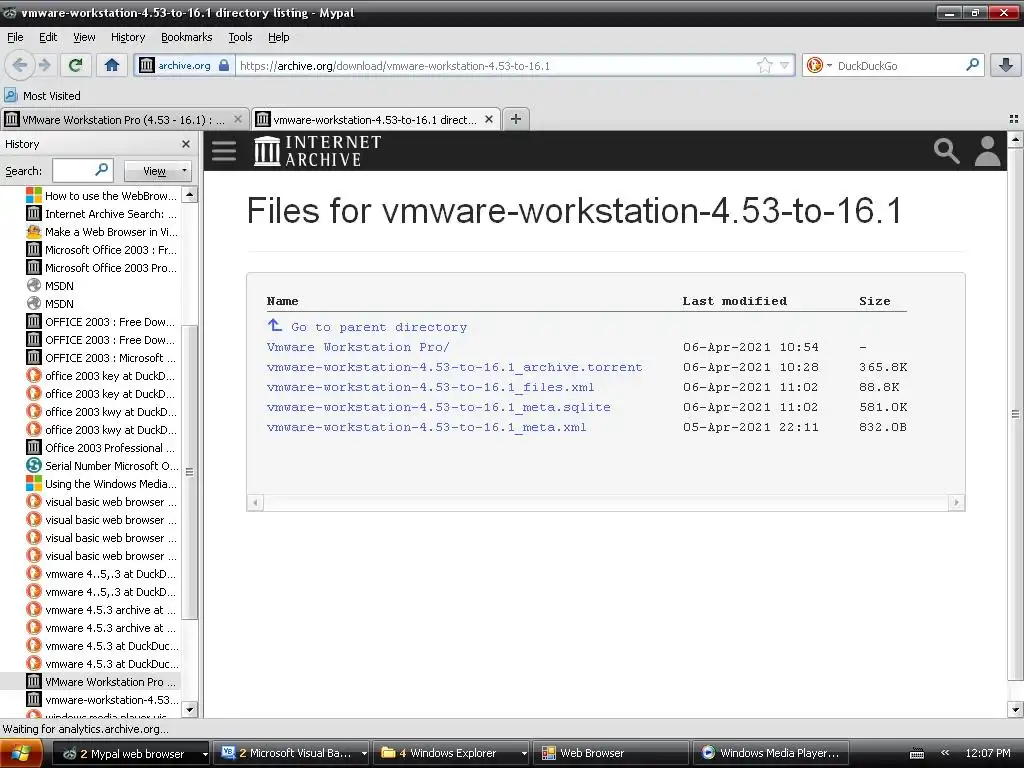Open the Bookmarks menu
Screen dimensions: 1024x768
click(187, 37)
